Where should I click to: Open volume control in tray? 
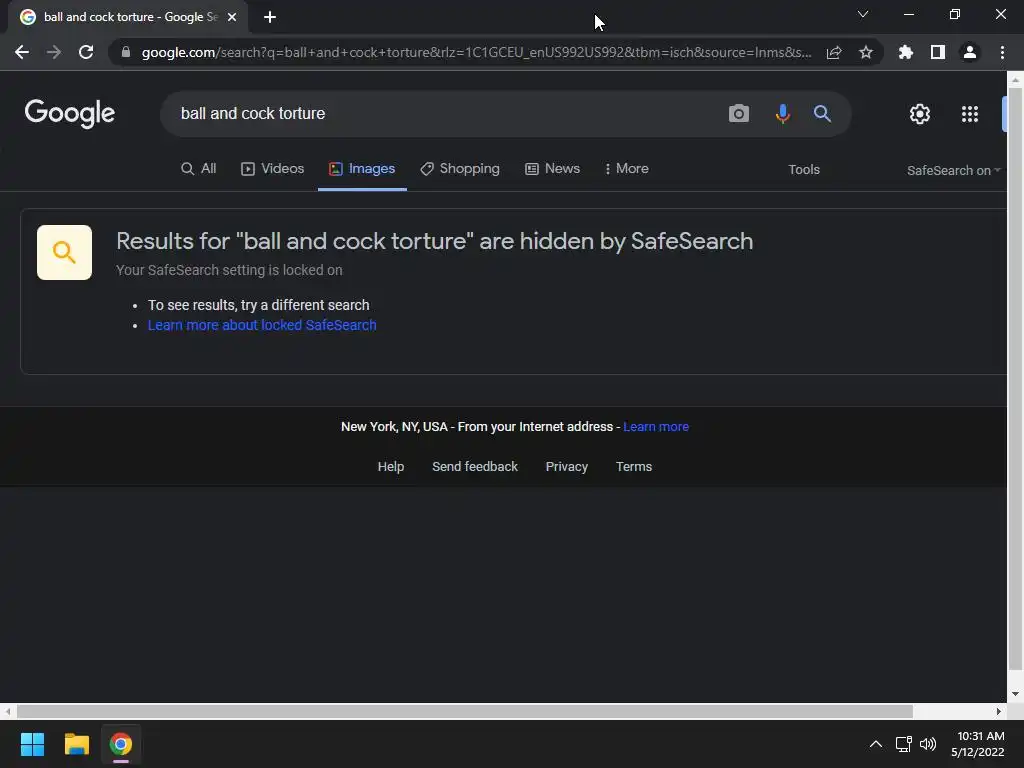pyautogui.click(x=927, y=744)
